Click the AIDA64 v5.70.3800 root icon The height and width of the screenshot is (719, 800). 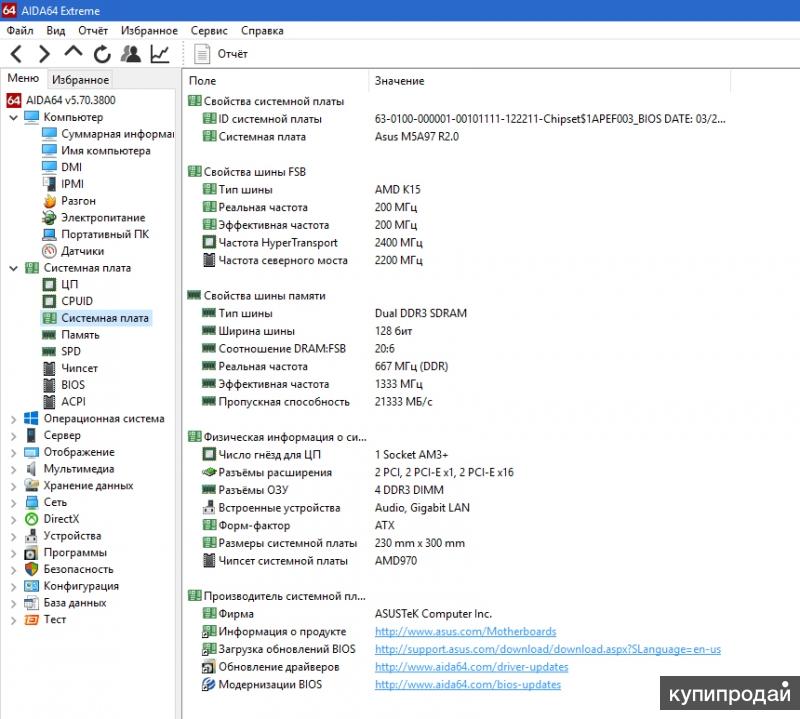(x=14, y=100)
